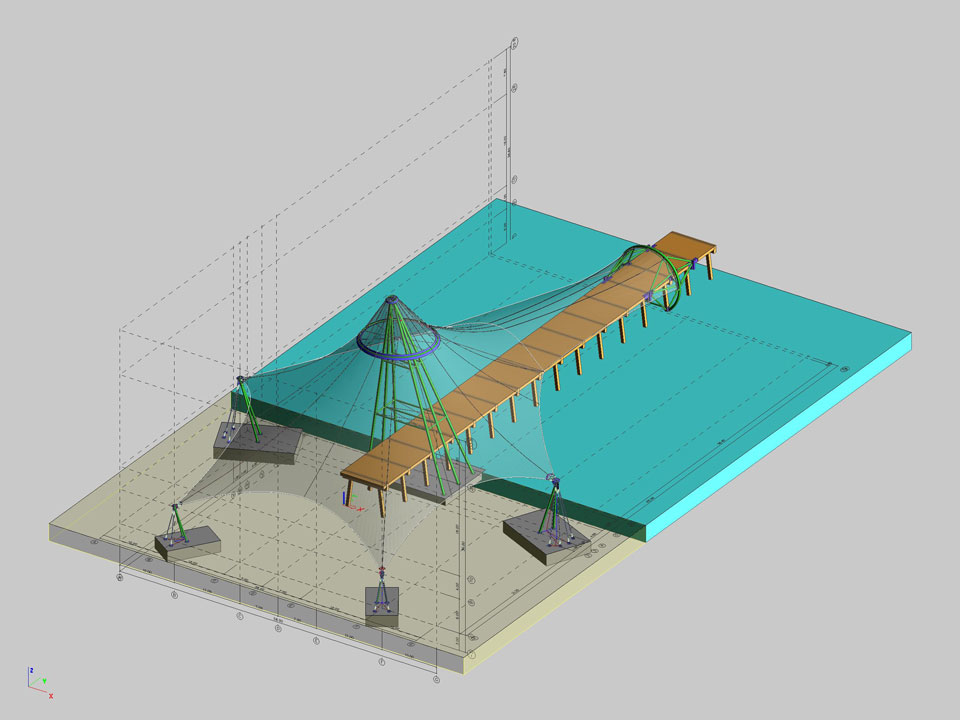Screen dimensions: 960x720
Task: Select the apex of the central cone mast
Action: pyautogui.click(x=391, y=299)
